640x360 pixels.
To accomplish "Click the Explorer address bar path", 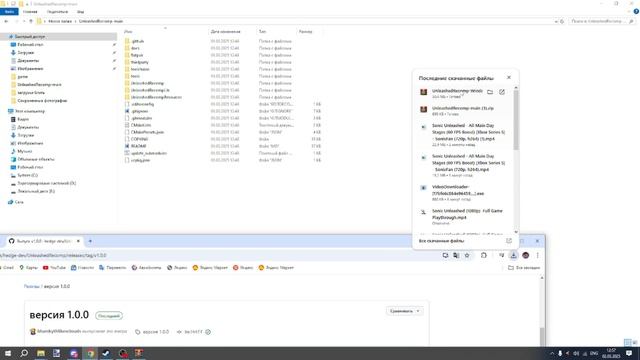I will 294,21.
